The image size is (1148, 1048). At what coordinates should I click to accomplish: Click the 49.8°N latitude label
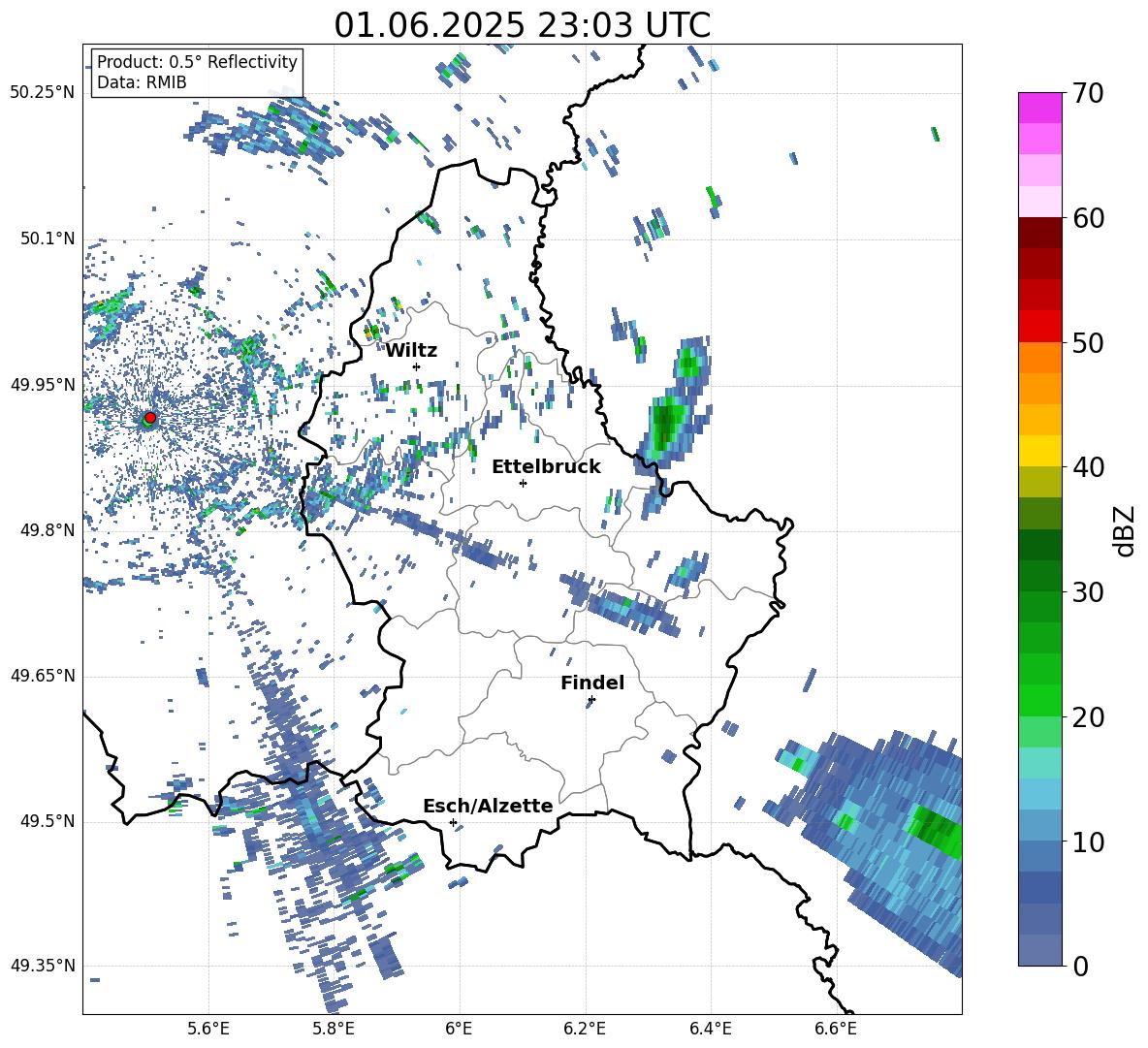pos(48,530)
